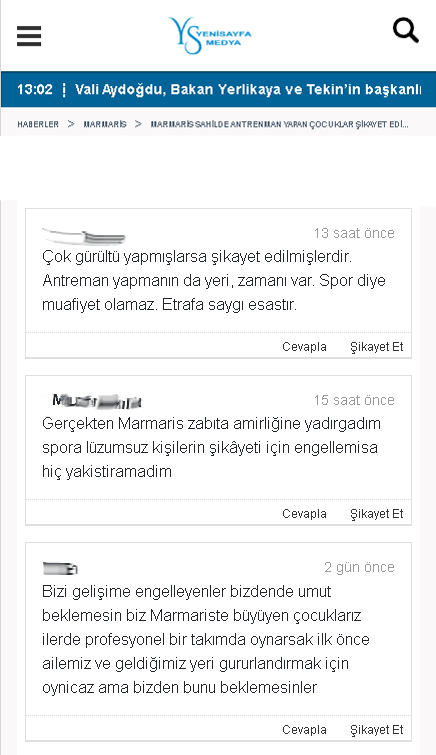Open the hamburger menu

(x=29, y=36)
